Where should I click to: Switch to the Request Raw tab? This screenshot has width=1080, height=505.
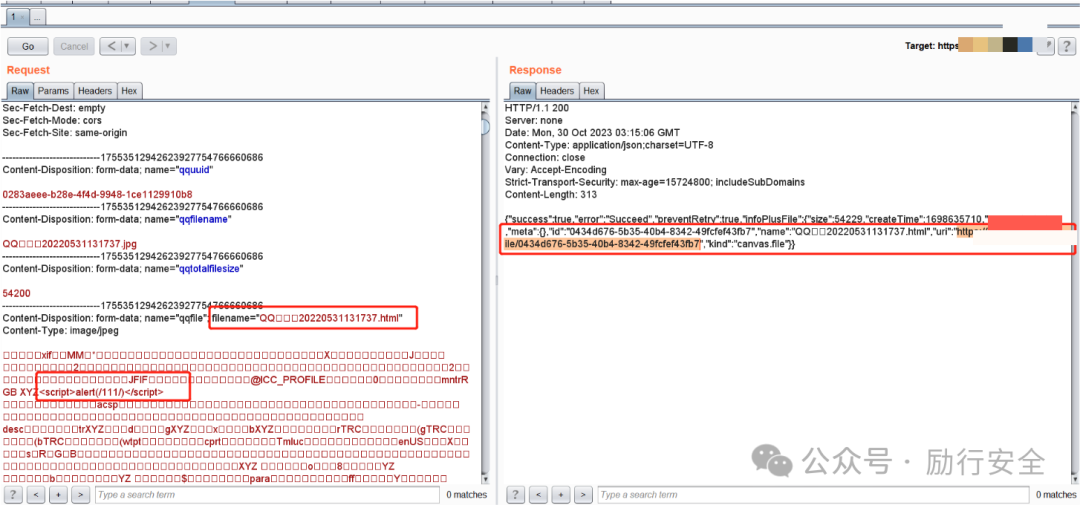pos(20,91)
